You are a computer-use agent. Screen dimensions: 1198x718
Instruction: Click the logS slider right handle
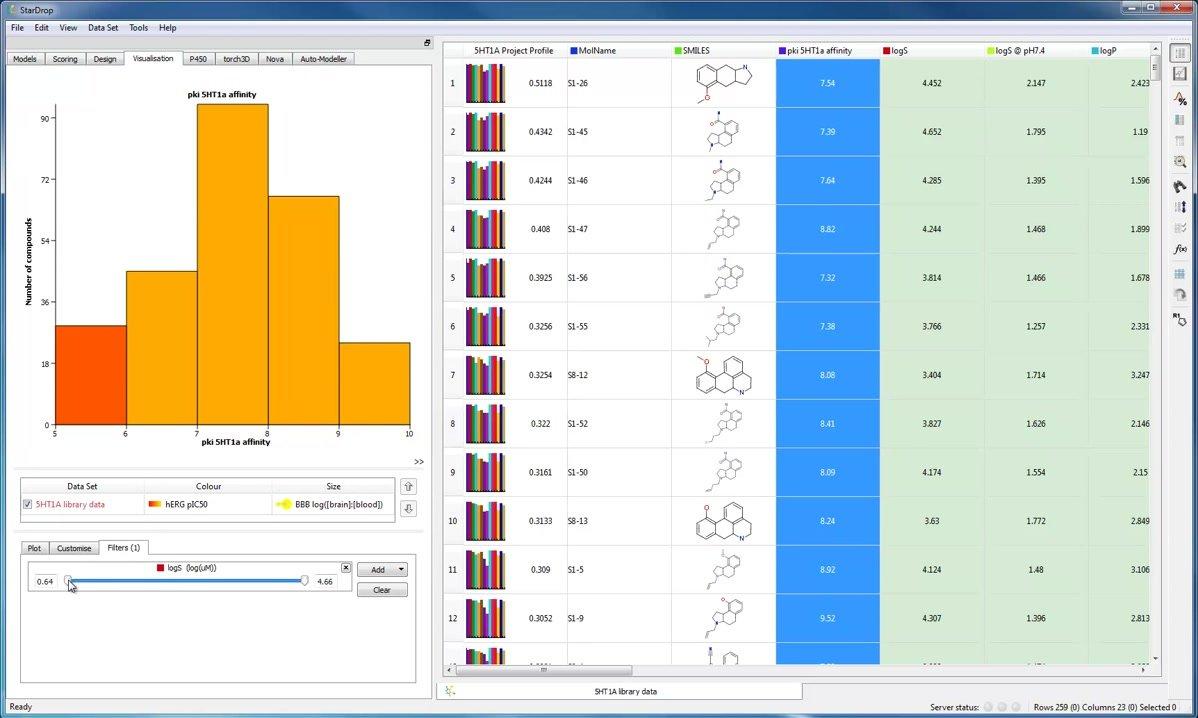[x=304, y=581]
